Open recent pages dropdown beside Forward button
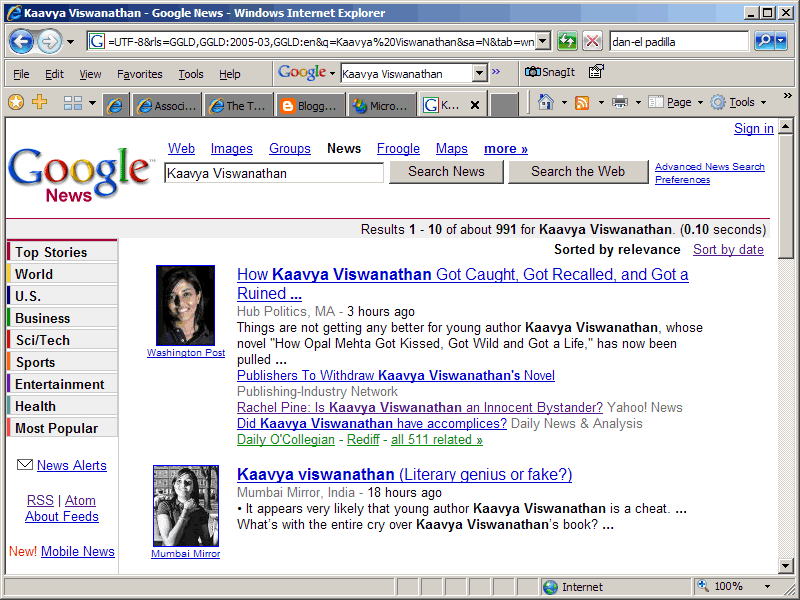 pos(70,42)
